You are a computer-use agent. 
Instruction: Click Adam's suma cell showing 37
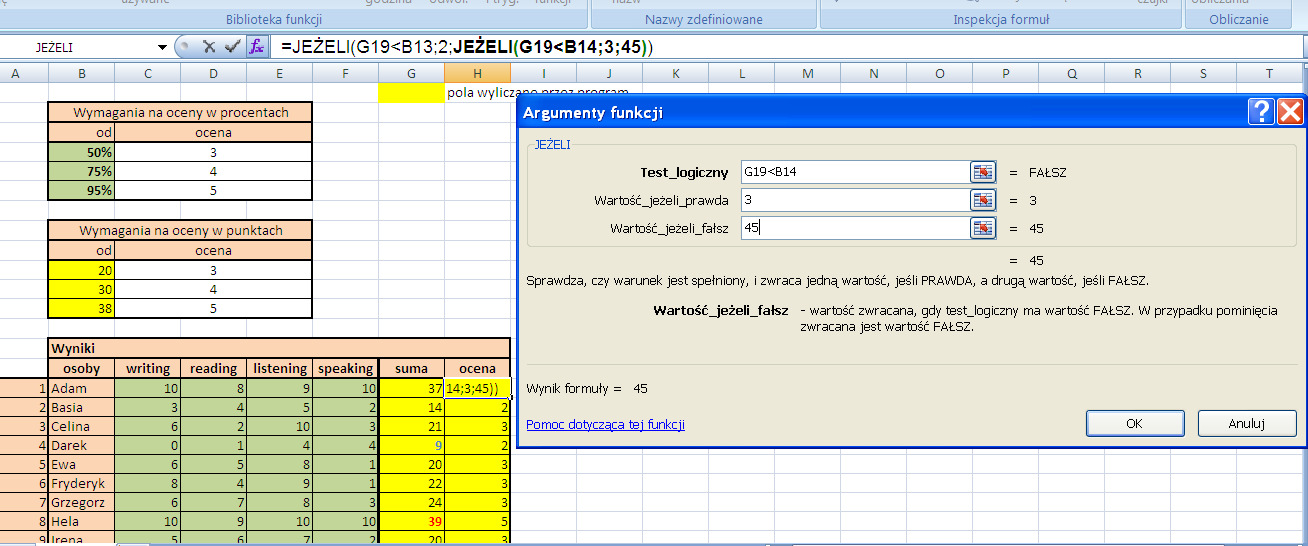411,388
